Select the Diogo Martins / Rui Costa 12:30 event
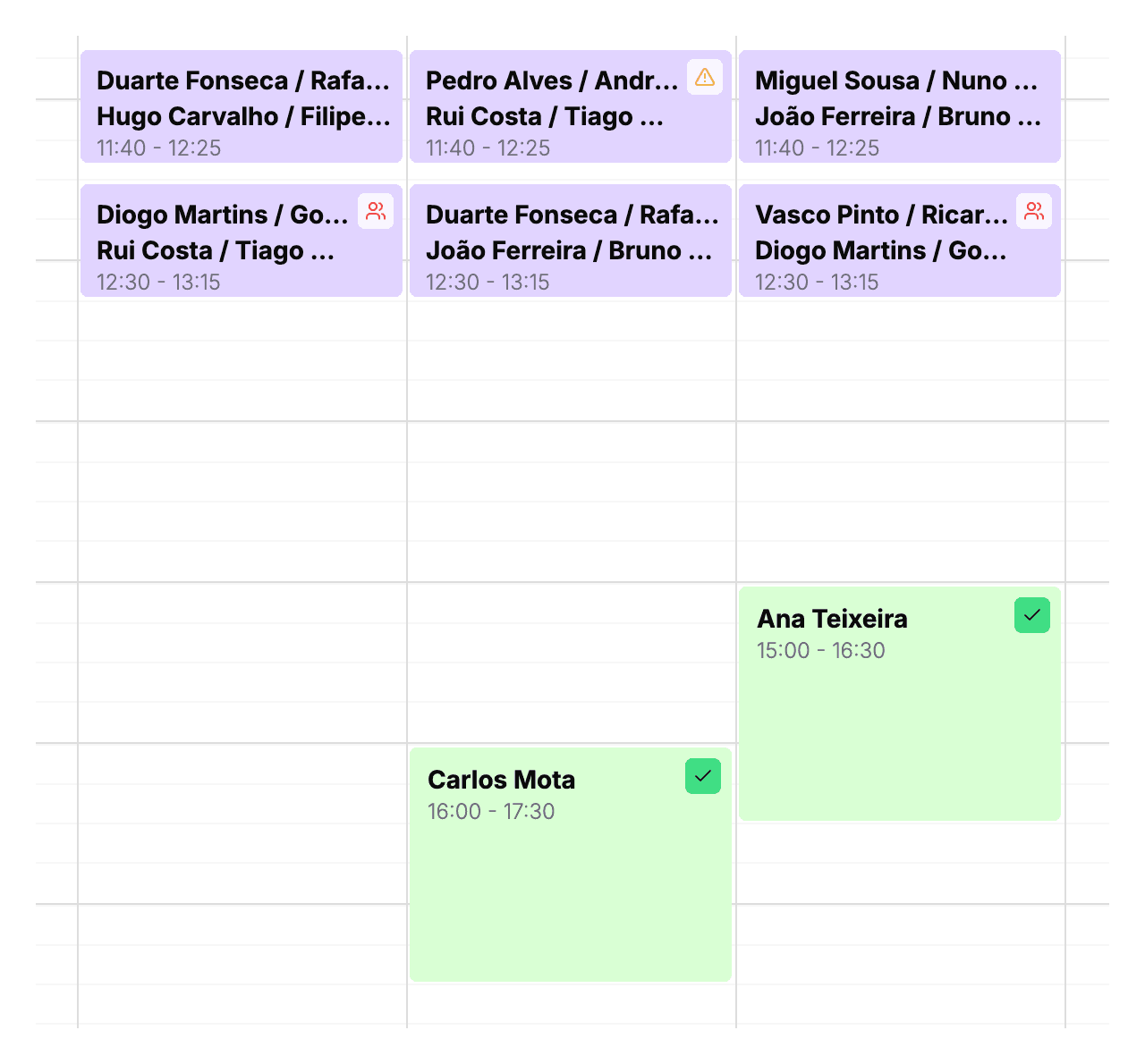This screenshot has height=1064, width=1145. [242, 241]
